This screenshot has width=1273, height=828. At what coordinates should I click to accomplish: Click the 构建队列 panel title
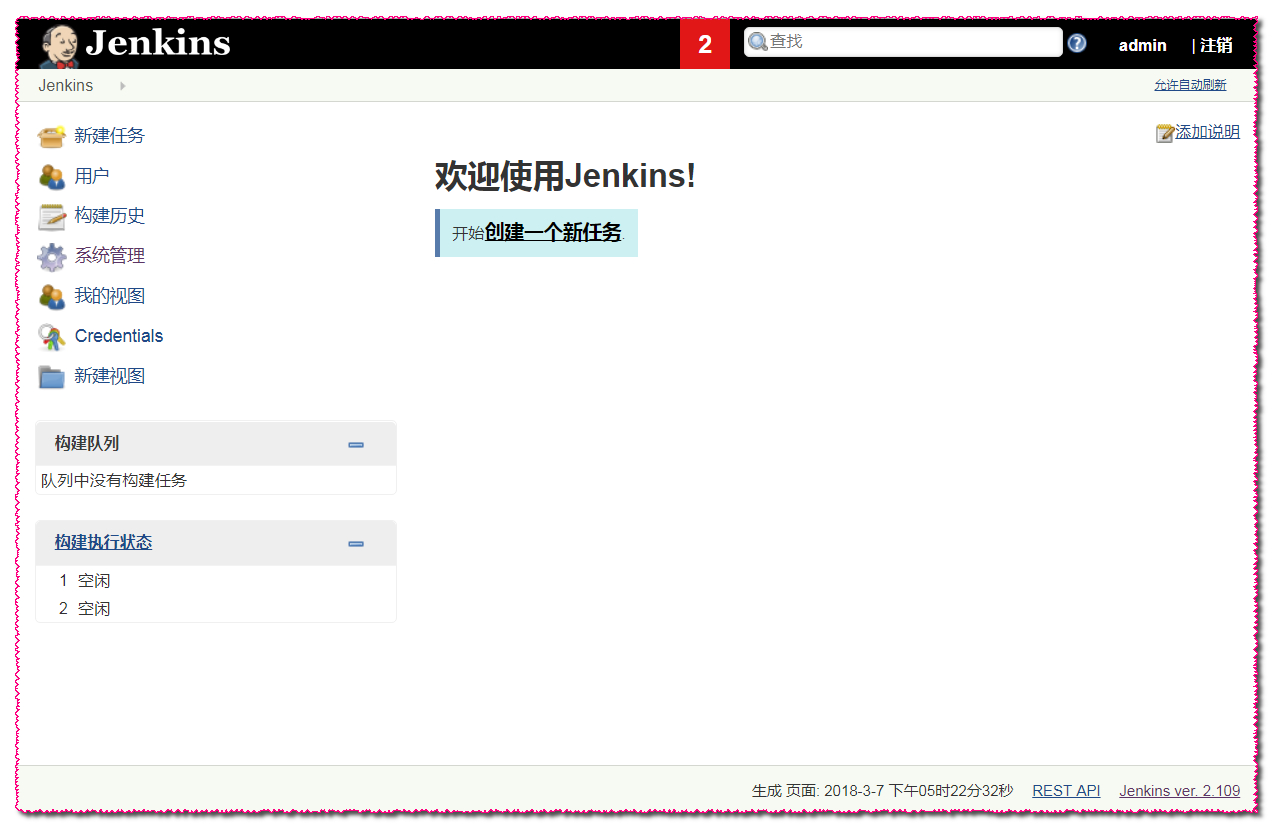click(87, 443)
